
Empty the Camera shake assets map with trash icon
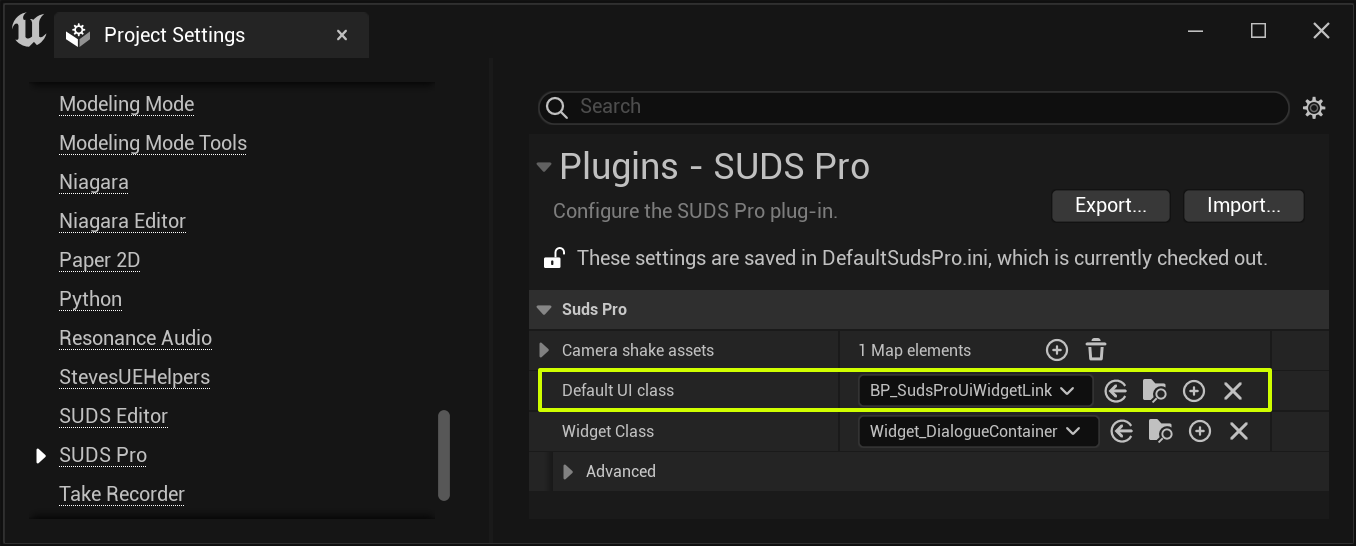click(x=1096, y=350)
